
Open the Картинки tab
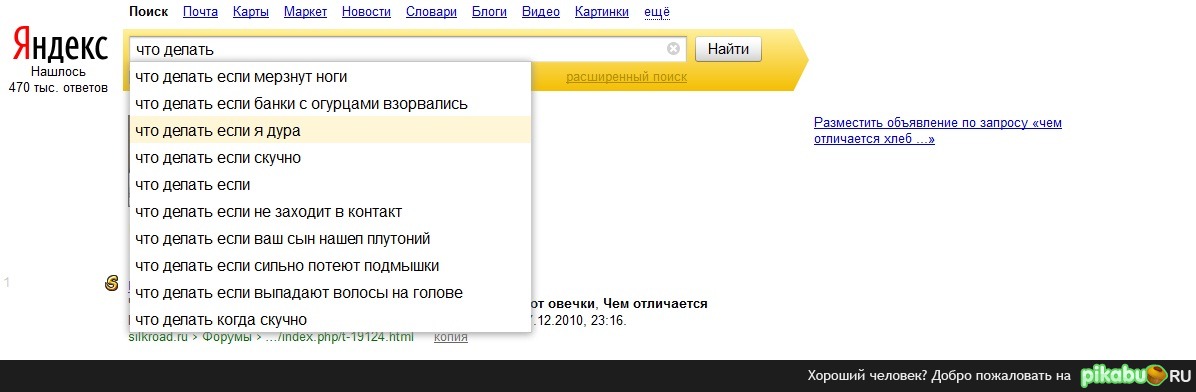(602, 11)
